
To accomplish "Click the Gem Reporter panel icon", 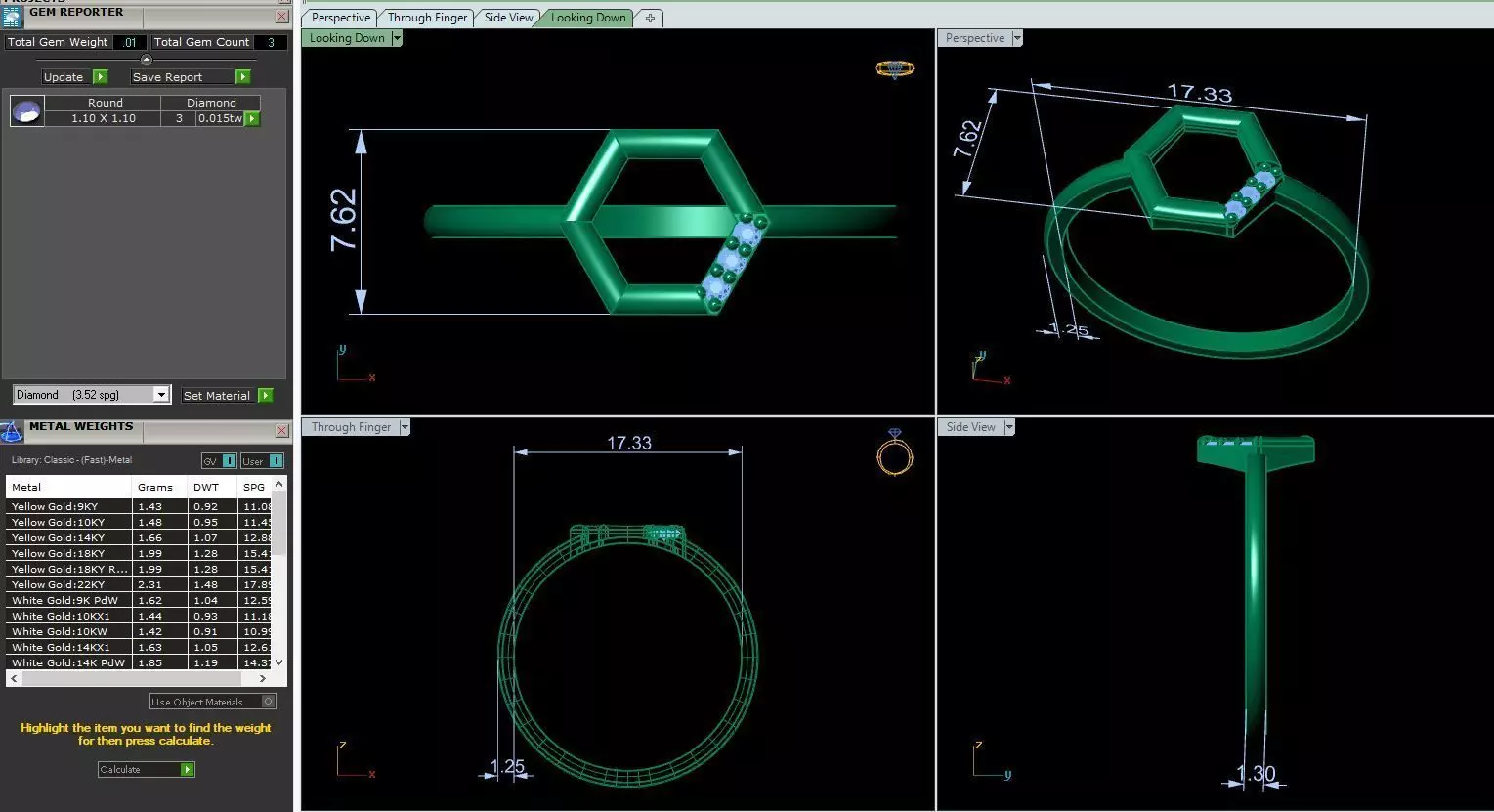I will pyautogui.click(x=13, y=16).
